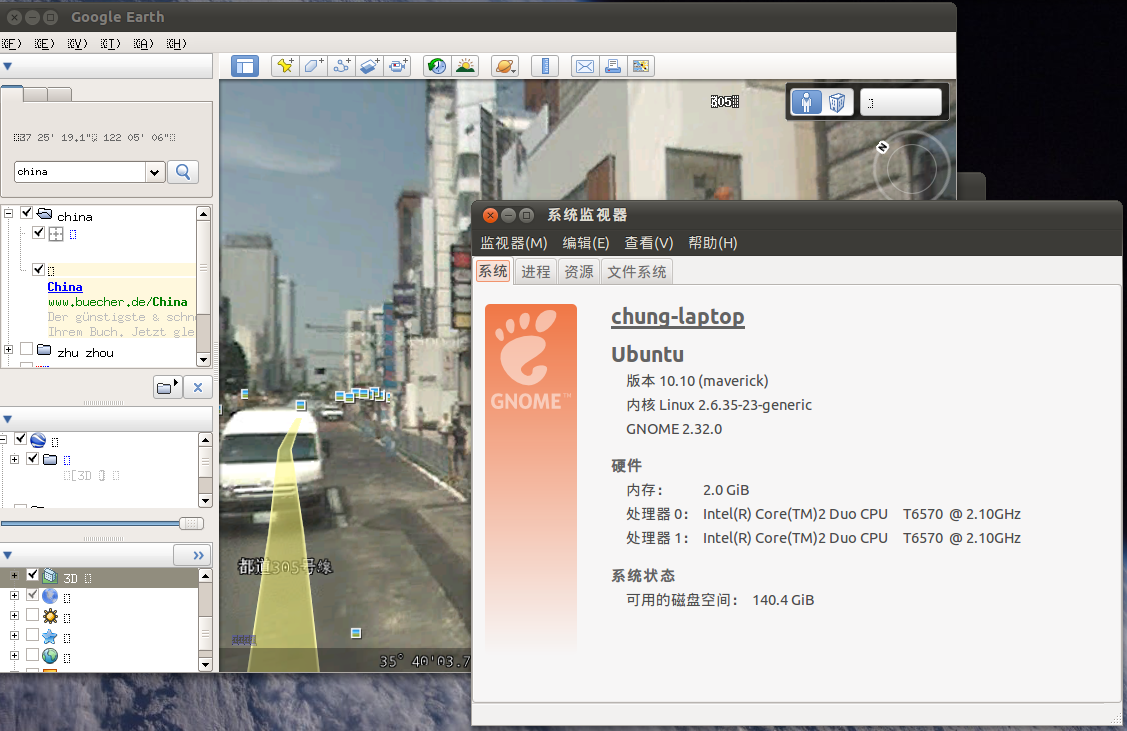The image size is (1127, 731).
Task: Click the compass ring navigation control
Action: click(911, 170)
